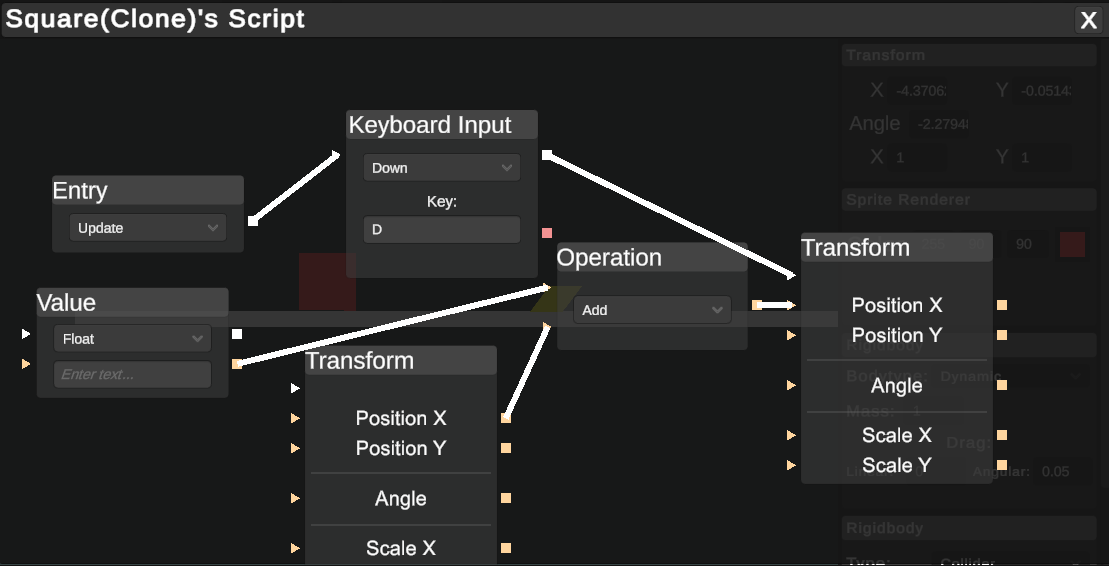This screenshot has height=566, width=1109.
Task: Click the Value node's white flow input arrow
Action: click(x=26, y=334)
